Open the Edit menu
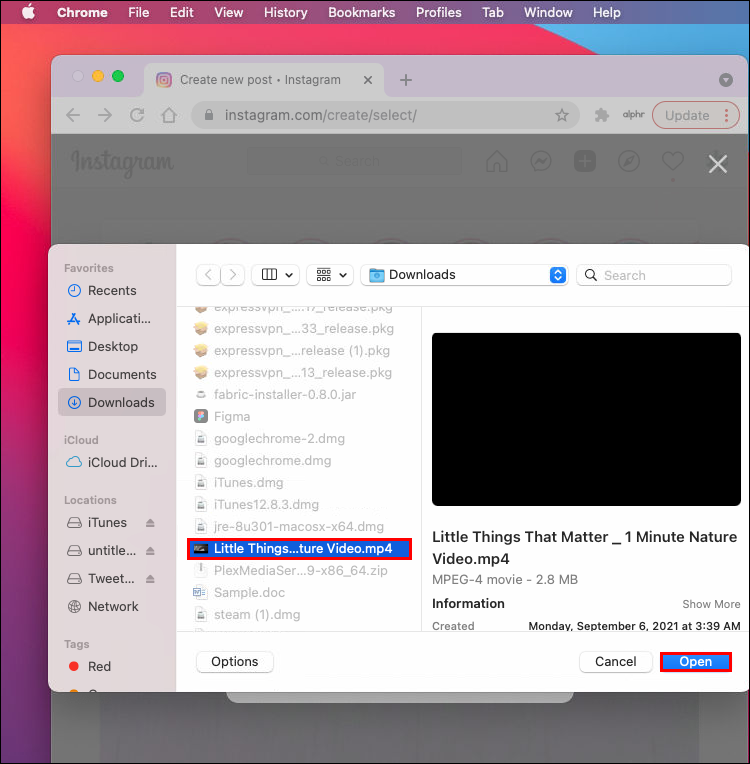The height and width of the screenshot is (764, 750). pyautogui.click(x=181, y=12)
